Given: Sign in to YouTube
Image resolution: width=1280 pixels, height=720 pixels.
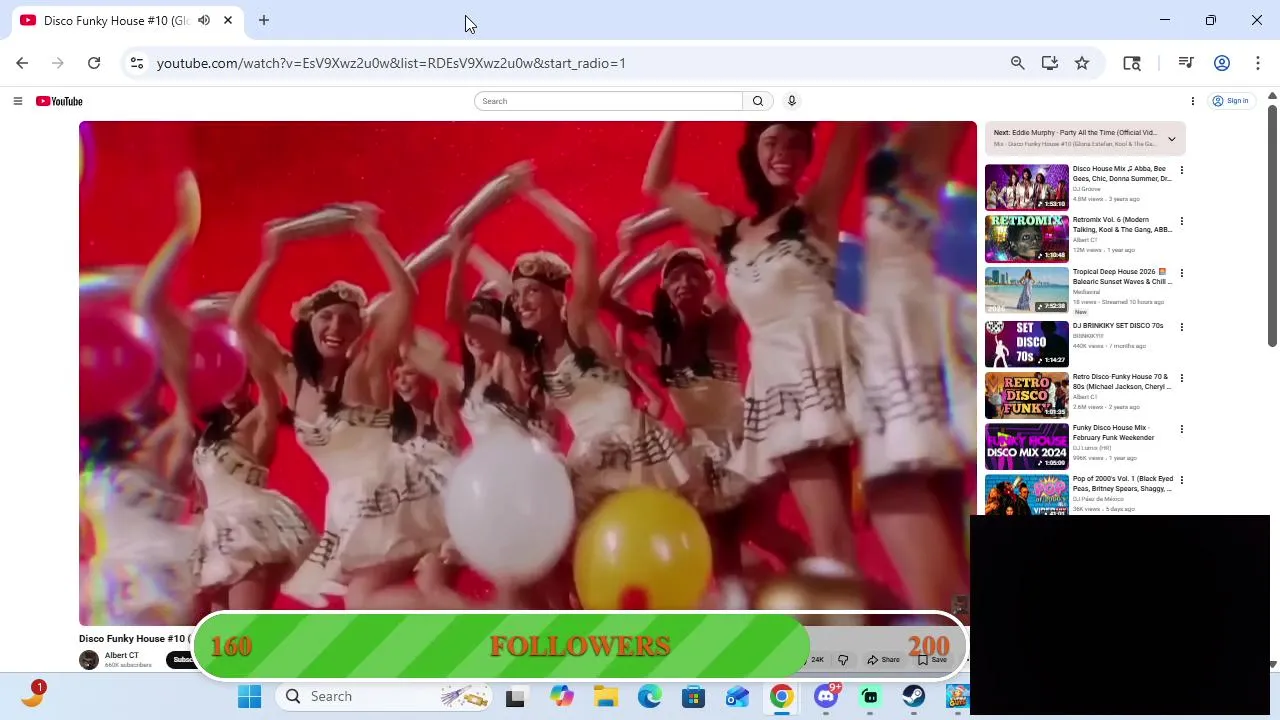Looking at the screenshot, I should (1231, 101).
